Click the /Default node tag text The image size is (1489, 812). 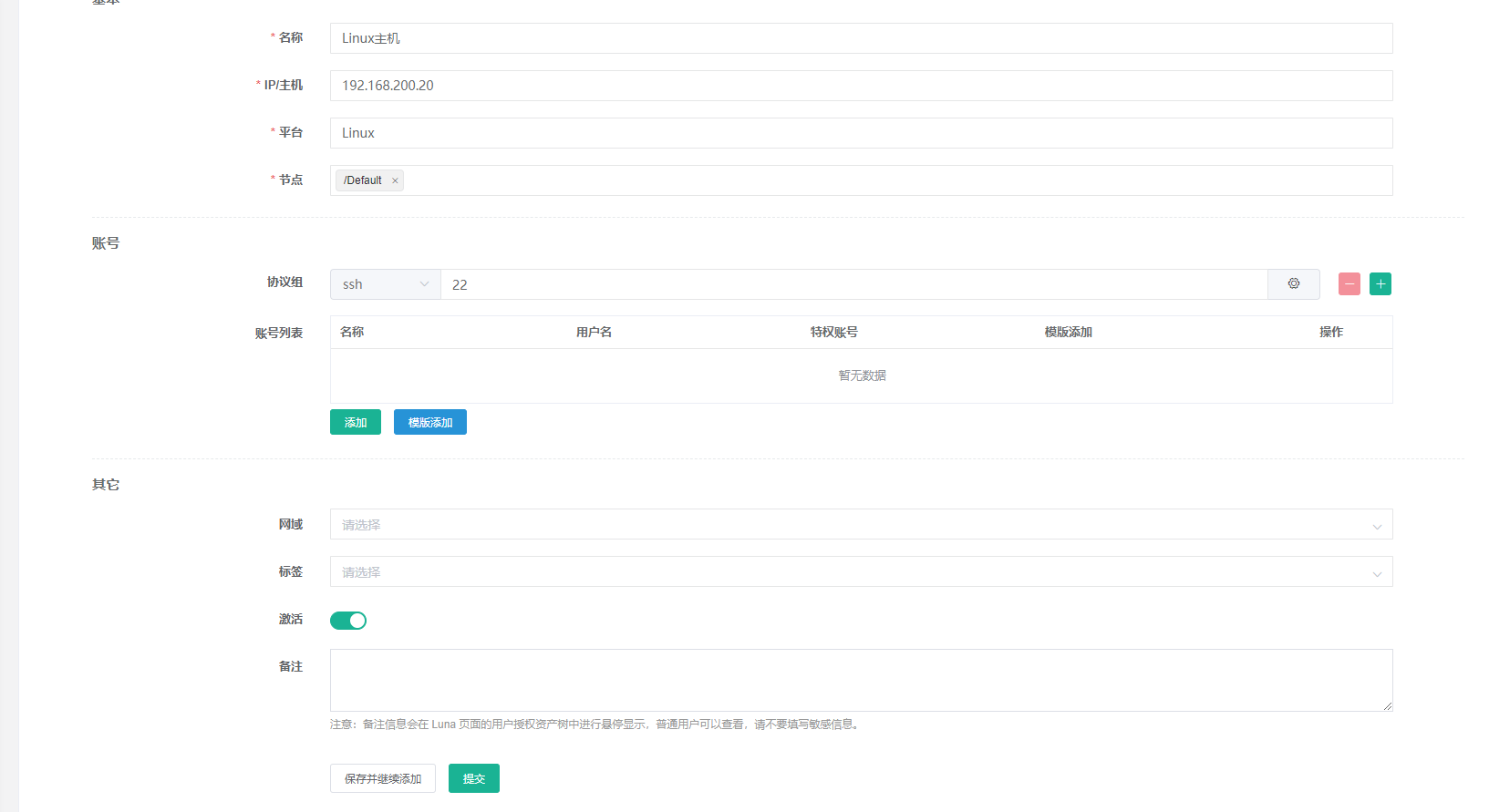click(363, 180)
